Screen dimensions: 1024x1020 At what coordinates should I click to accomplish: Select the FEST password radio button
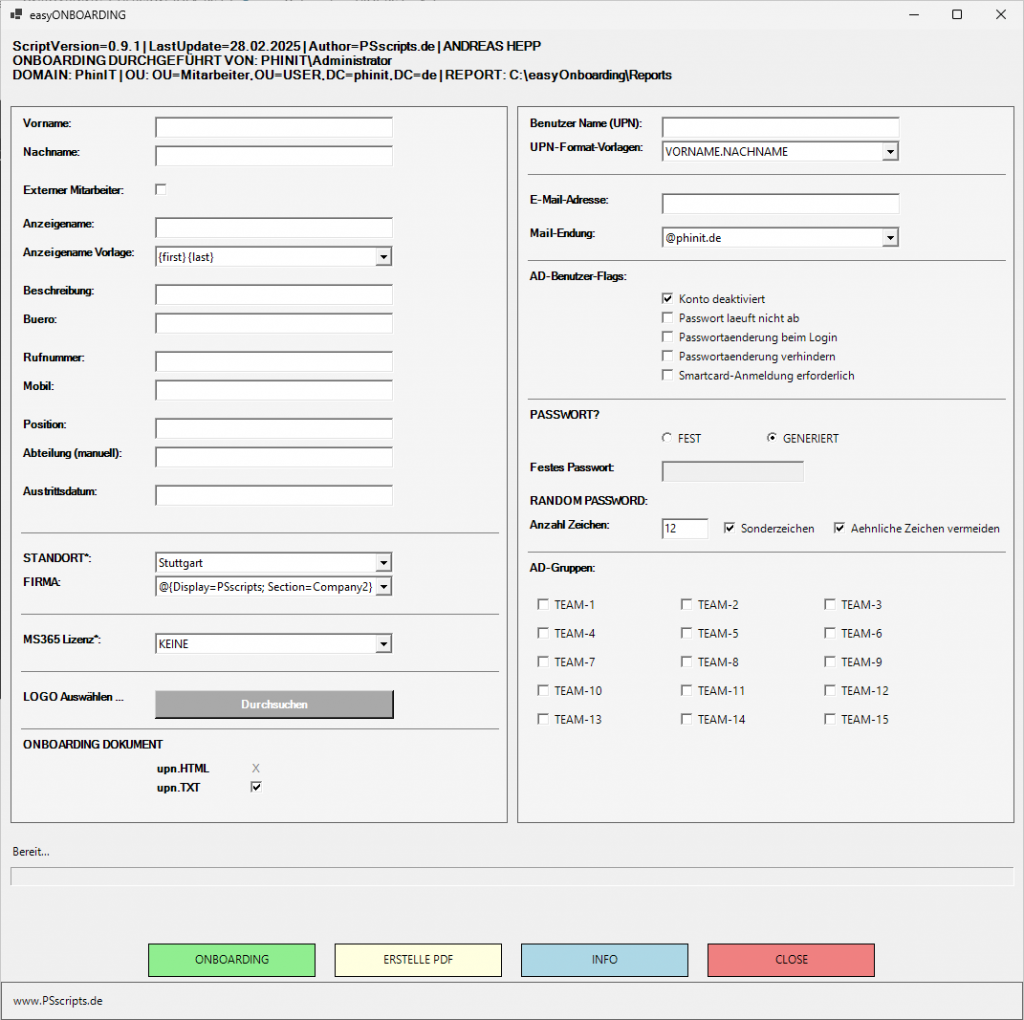[x=667, y=438]
